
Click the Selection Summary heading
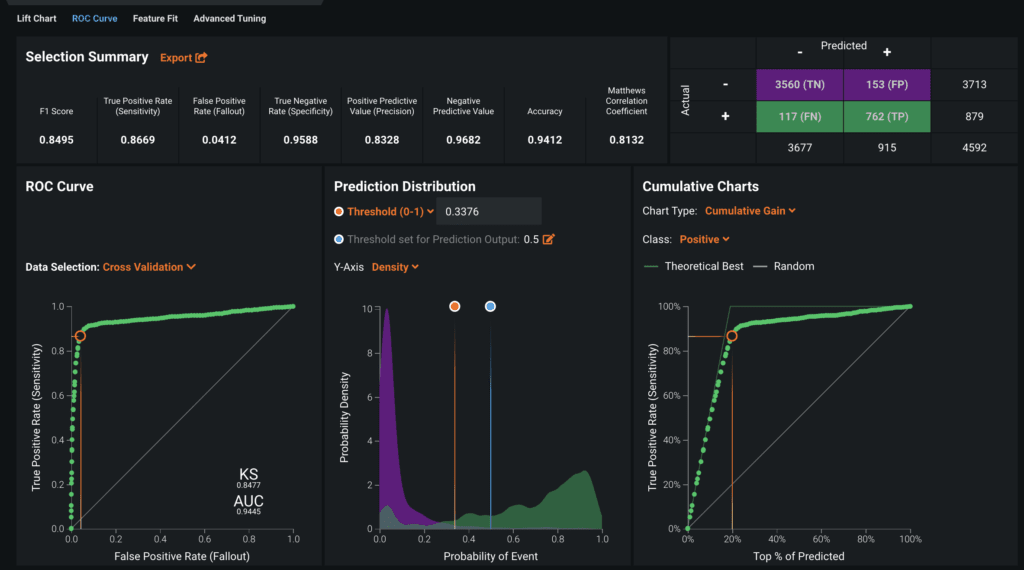click(87, 57)
